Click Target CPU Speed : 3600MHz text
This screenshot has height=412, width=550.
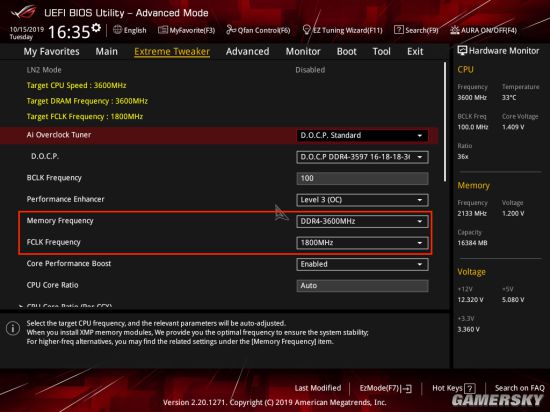coord(76,85)
